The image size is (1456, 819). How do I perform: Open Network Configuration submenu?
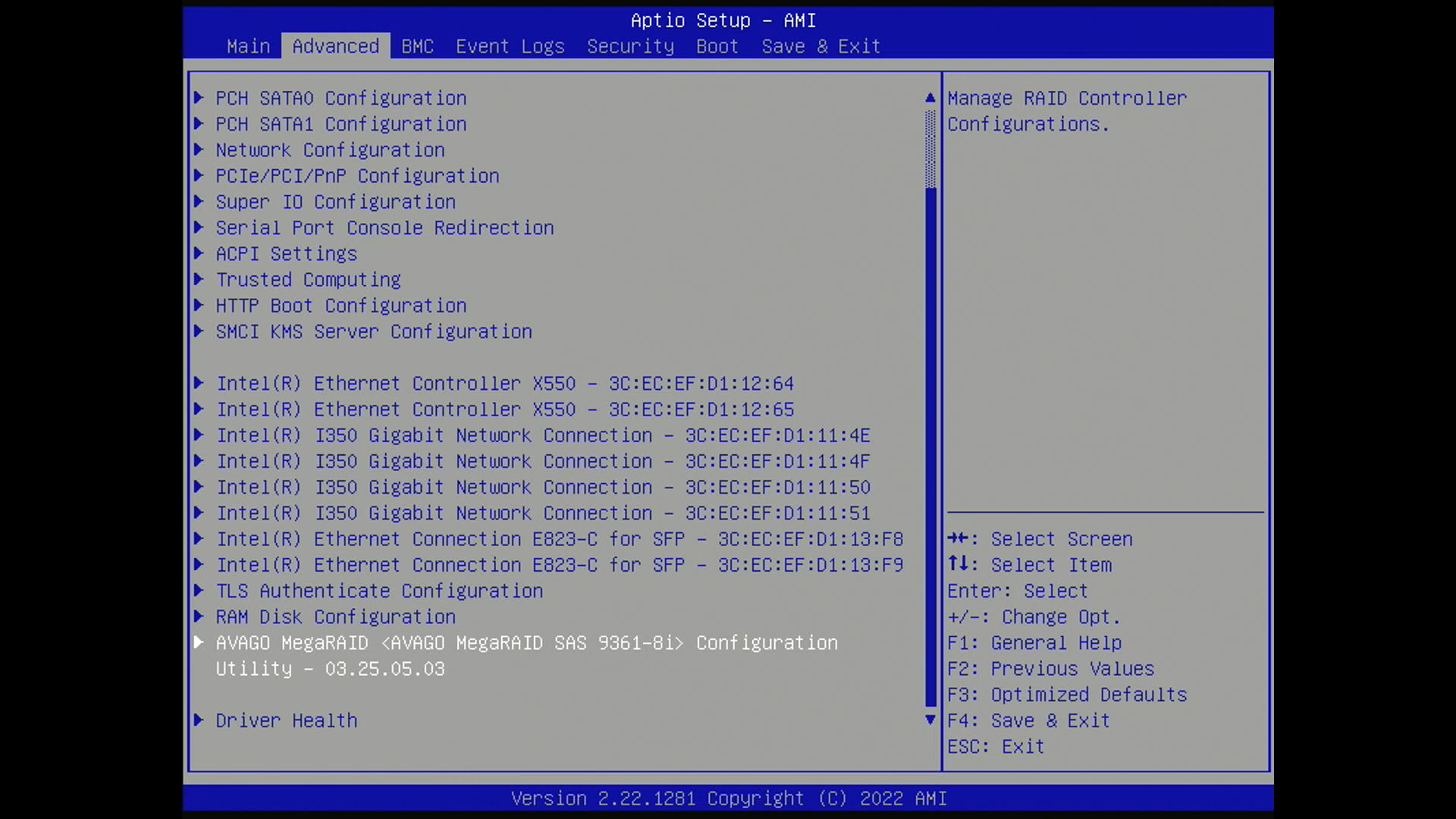tap(330, 150)
